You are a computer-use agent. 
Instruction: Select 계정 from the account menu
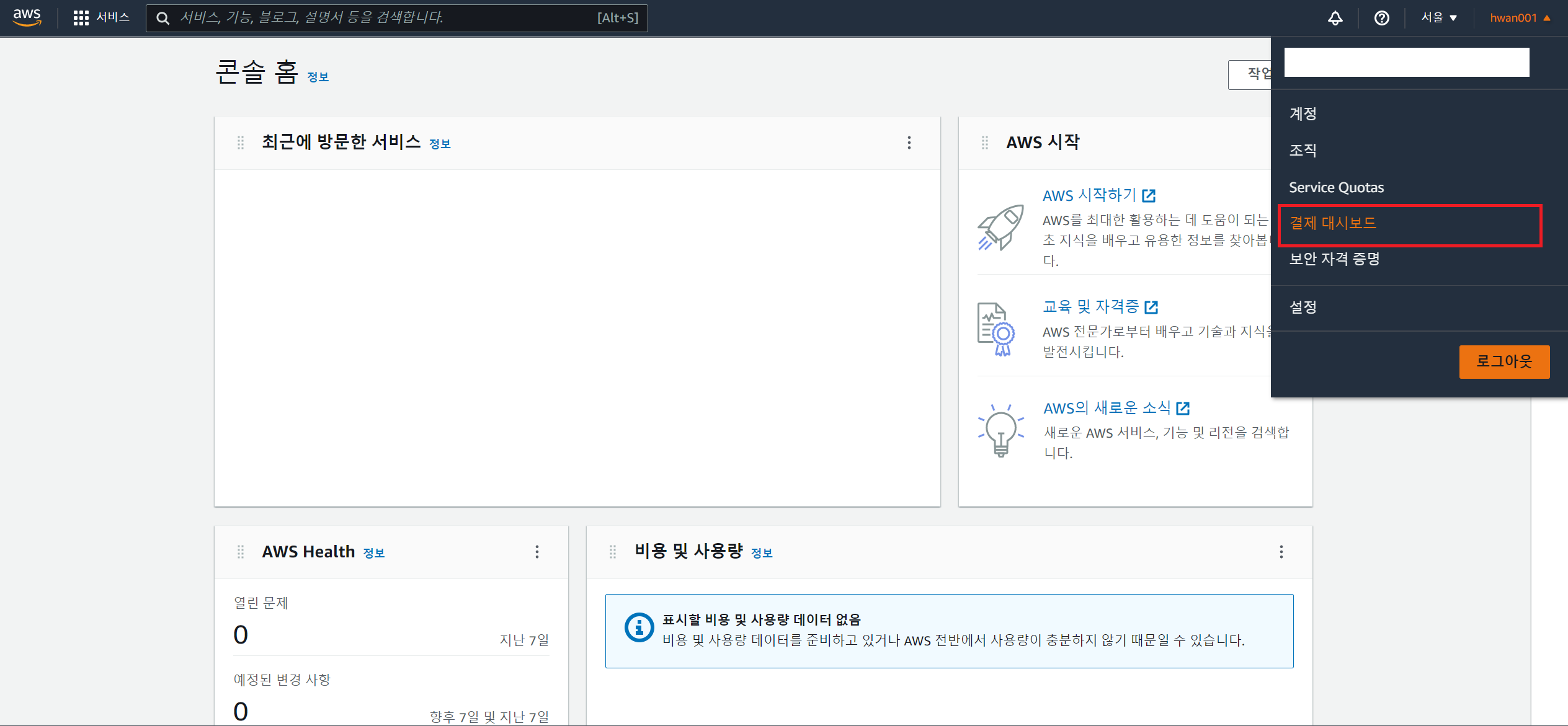[x=1303, y=113]
